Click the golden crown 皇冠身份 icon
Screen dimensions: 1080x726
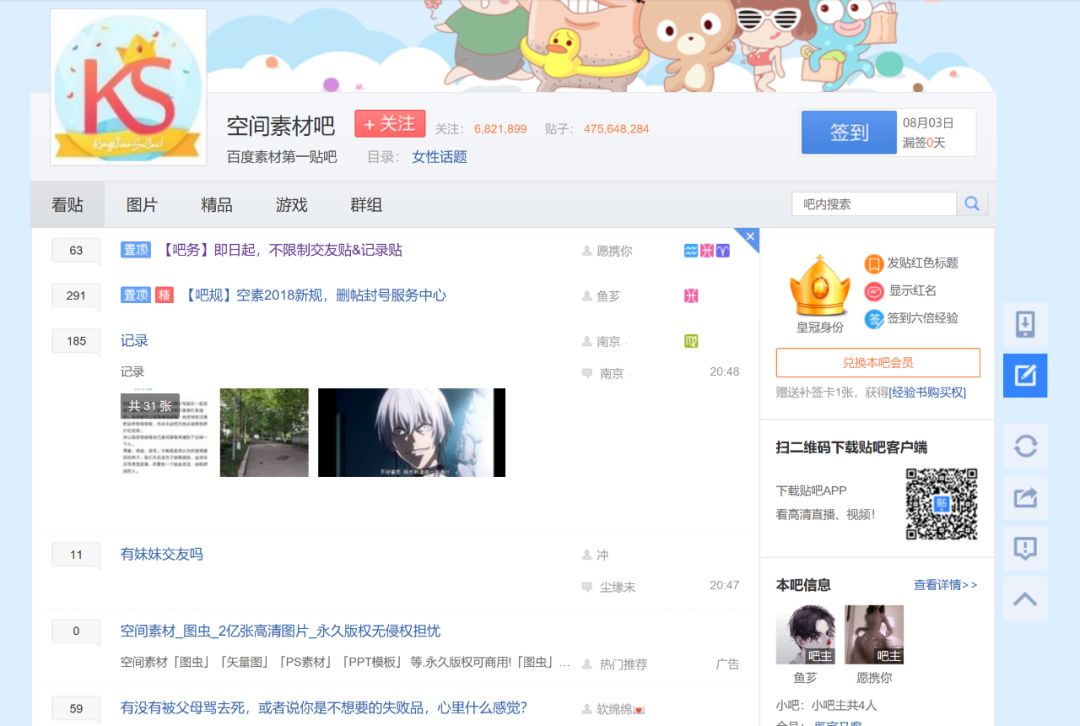(818, 290)
